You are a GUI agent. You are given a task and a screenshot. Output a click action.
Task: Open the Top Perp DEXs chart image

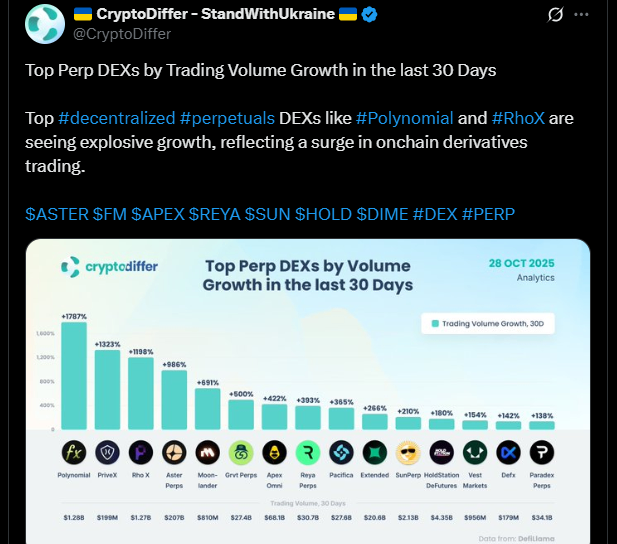pyautogui.click(x=308, y=390)
